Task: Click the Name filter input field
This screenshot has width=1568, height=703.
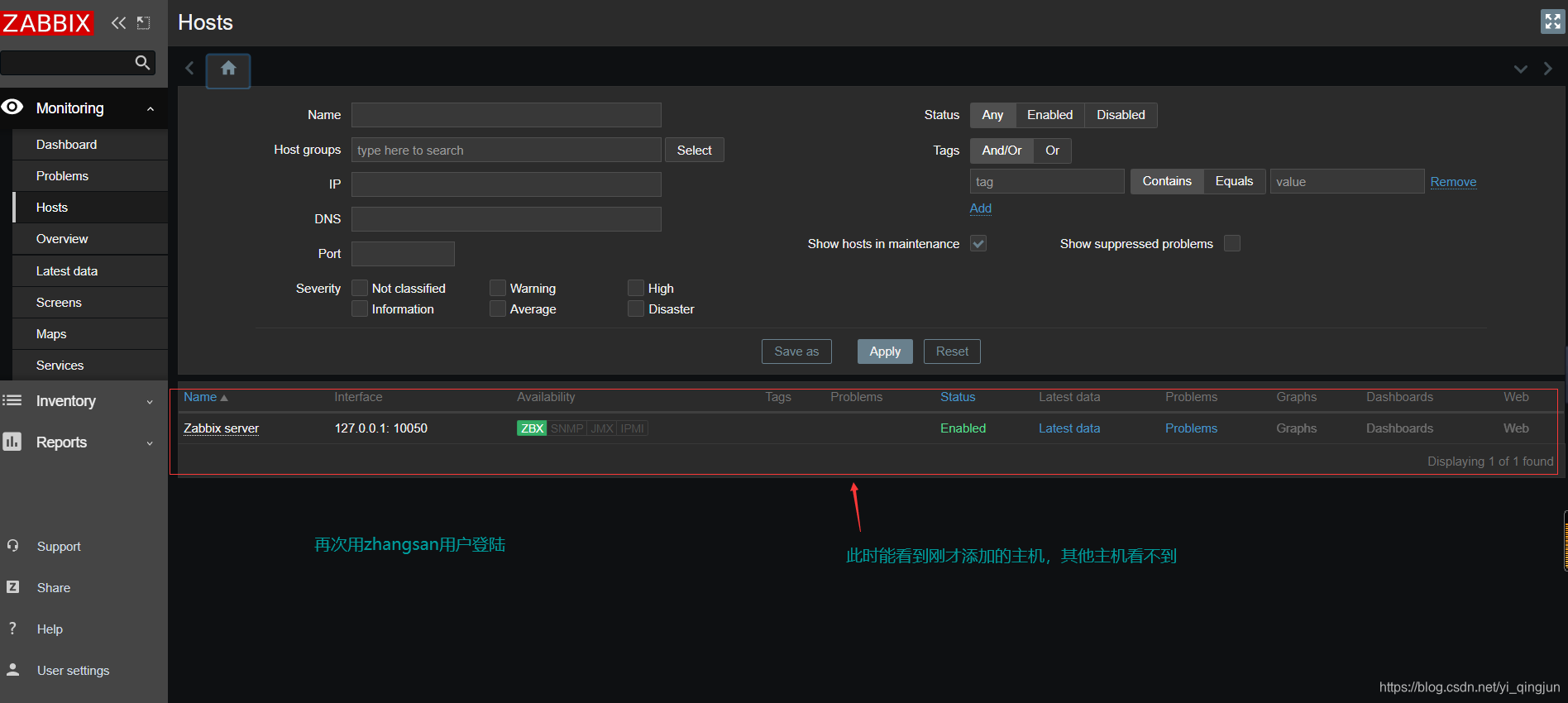Action: pyautogui.click(x=506, y=115)
